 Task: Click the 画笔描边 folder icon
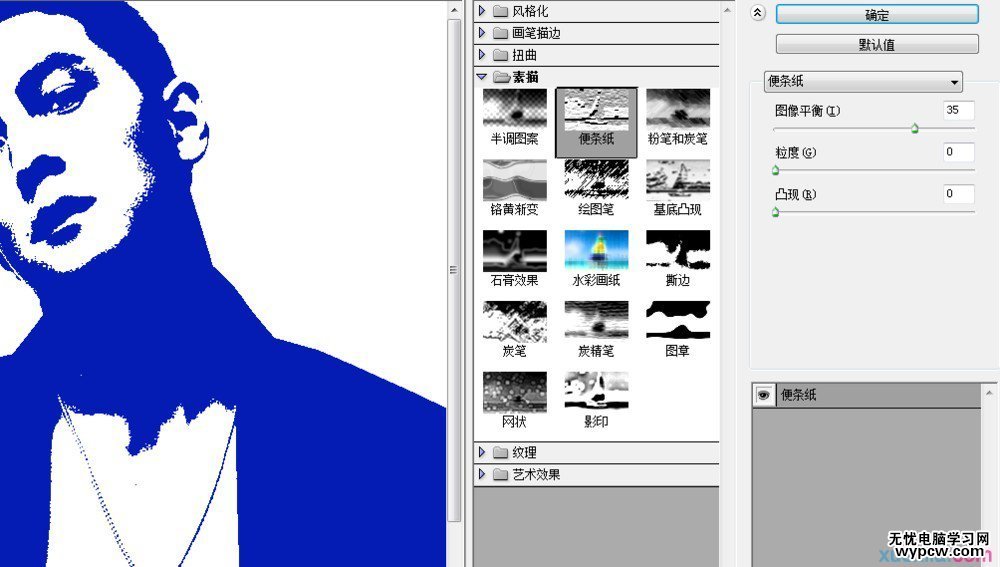[x=501, y=33]
